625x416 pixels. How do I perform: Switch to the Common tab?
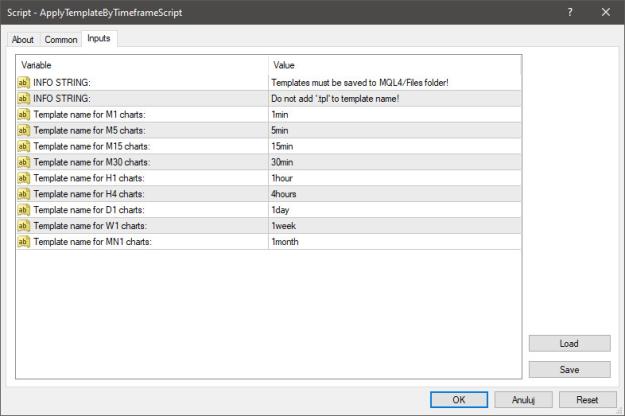point(61,39)
